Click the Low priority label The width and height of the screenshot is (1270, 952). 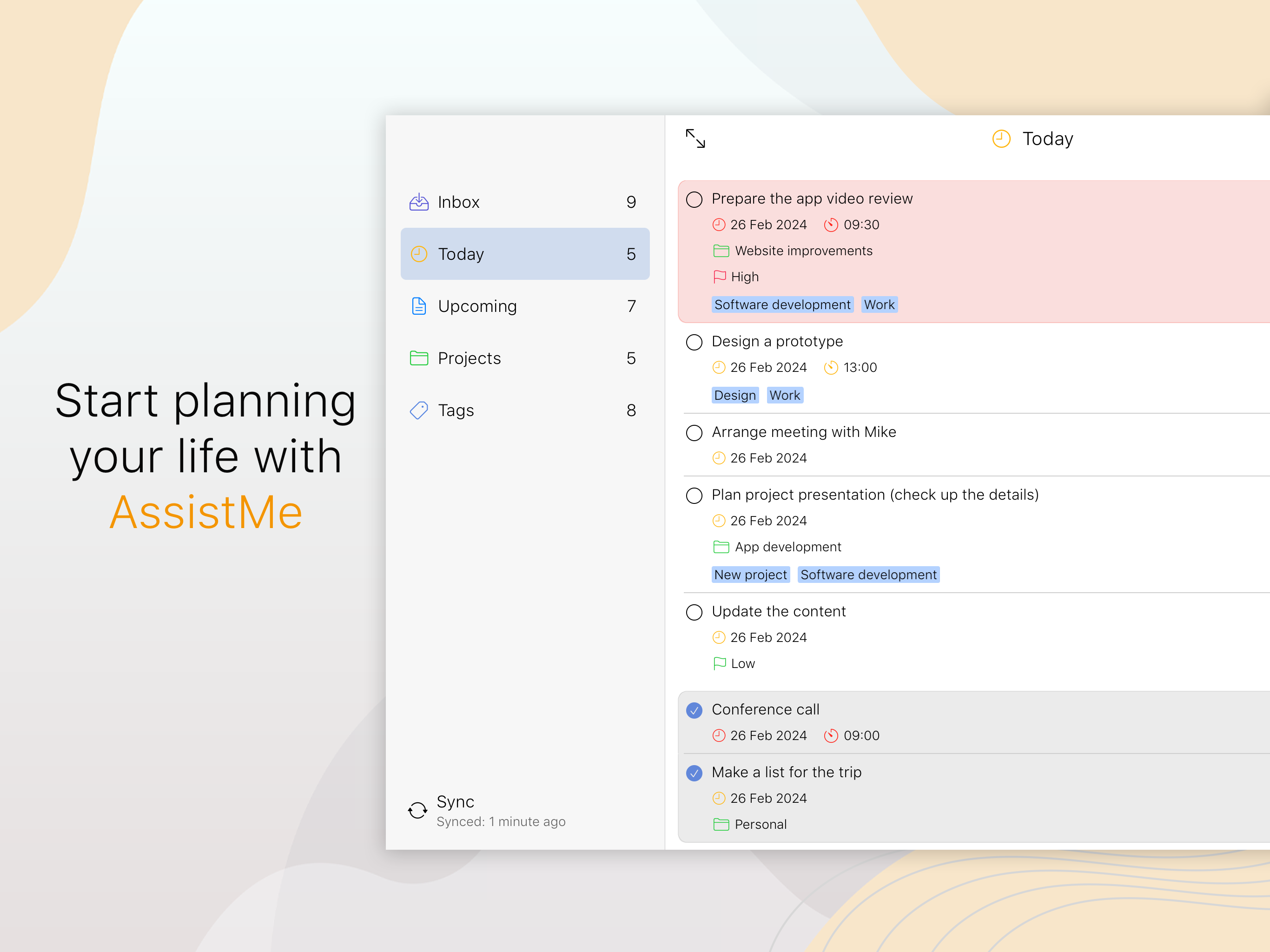point(743,664)
